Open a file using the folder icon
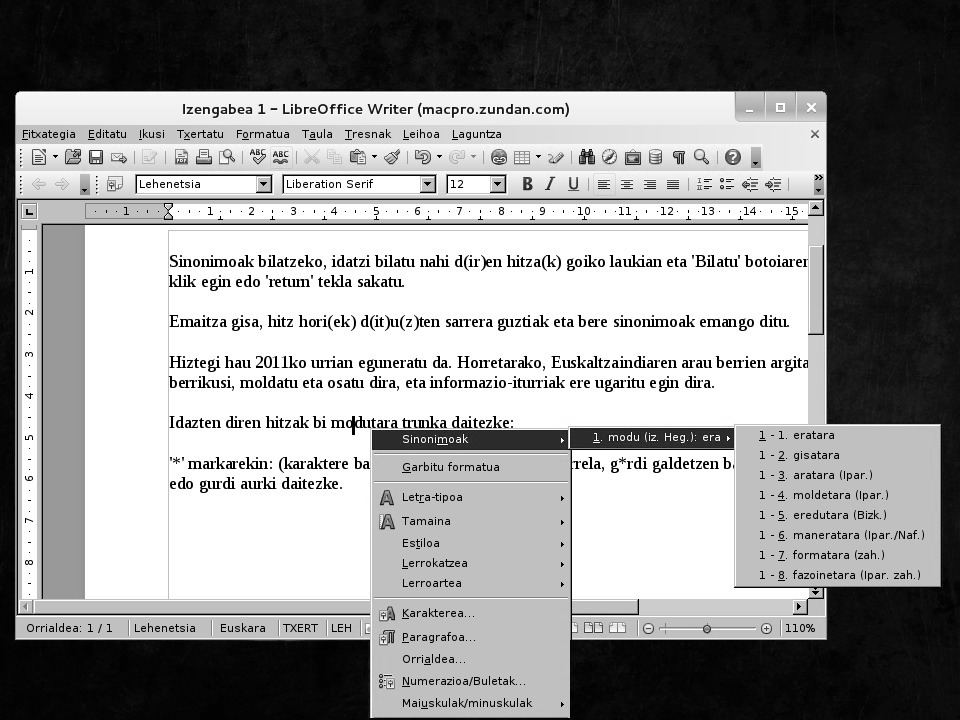960x720 pixels. [x=73, y=157]
